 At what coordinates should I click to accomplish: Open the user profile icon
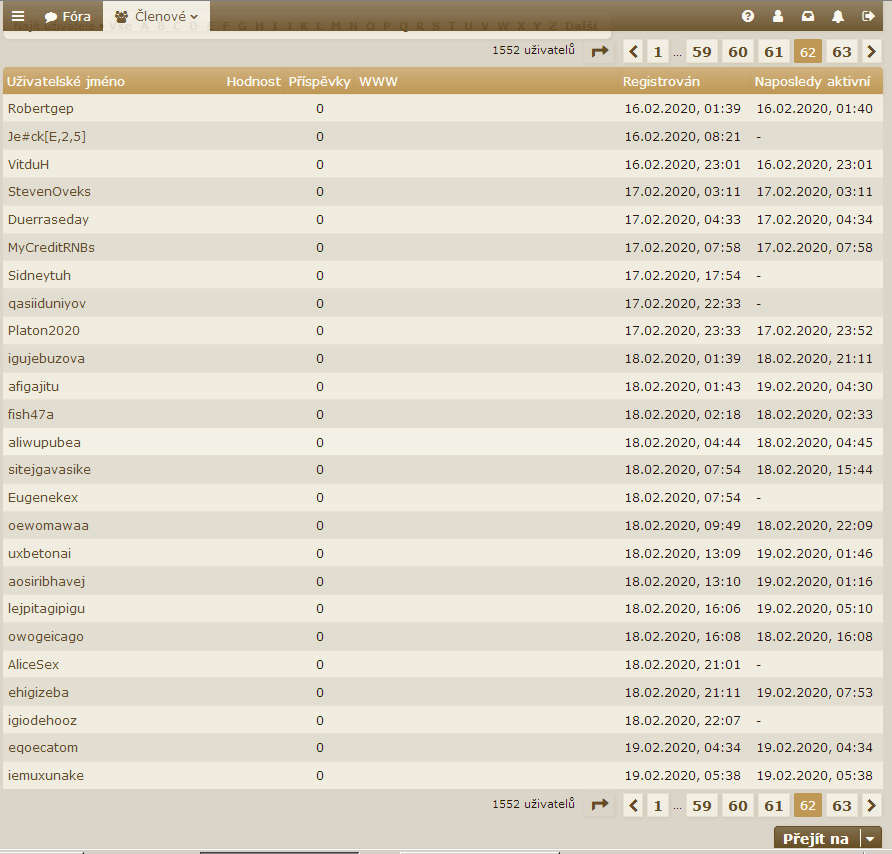click(778, 16)
